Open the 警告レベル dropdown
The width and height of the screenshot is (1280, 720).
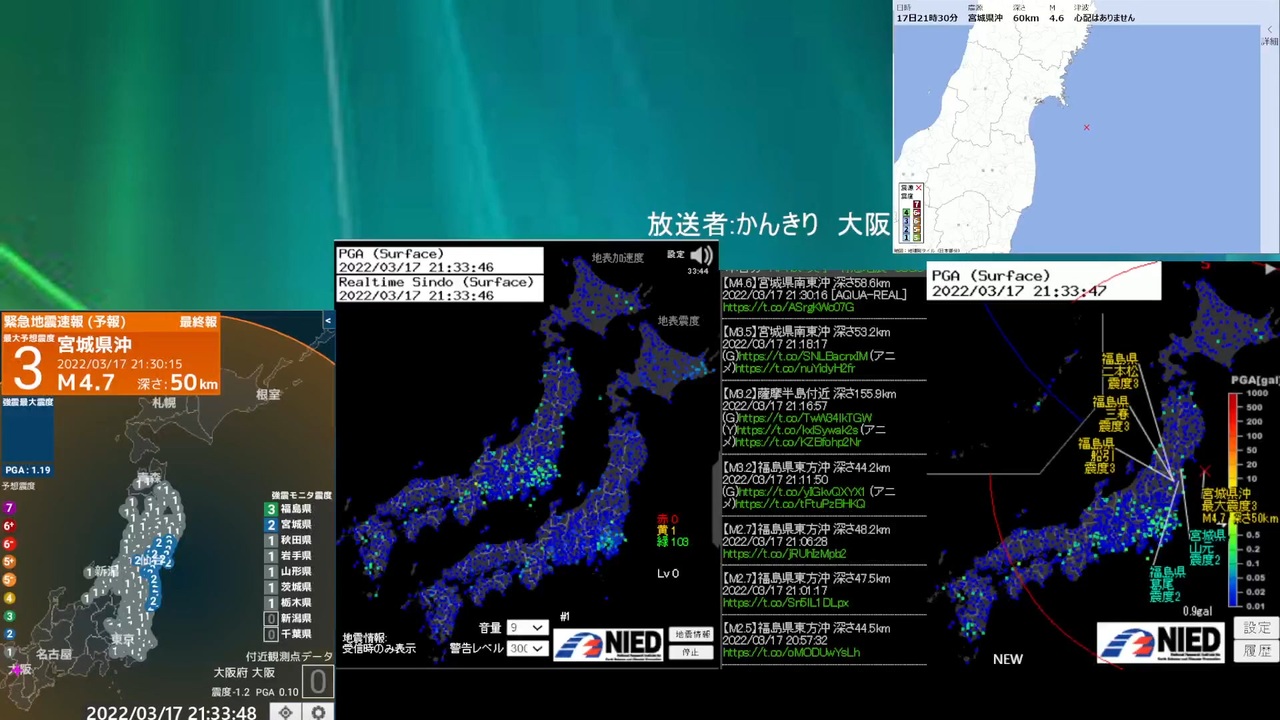[527, 648]
